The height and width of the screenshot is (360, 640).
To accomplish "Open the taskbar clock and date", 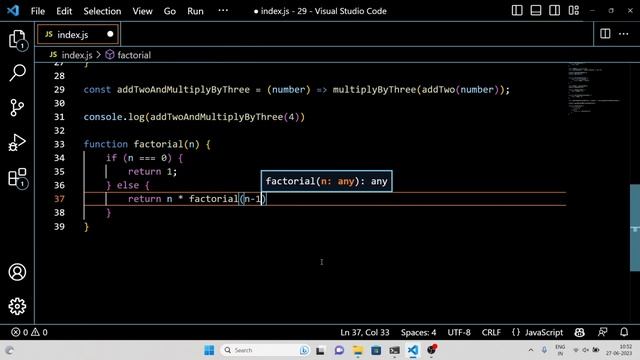I will point(619,350).
